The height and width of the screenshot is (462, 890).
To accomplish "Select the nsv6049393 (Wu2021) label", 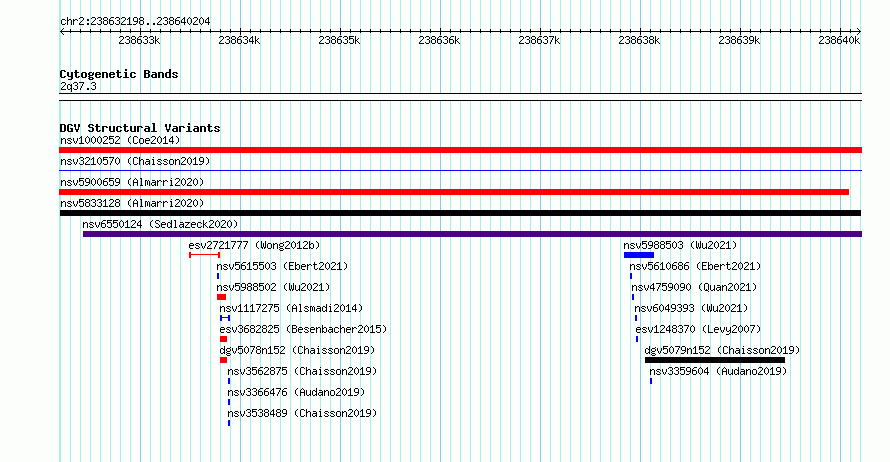I will pos(691,308).
